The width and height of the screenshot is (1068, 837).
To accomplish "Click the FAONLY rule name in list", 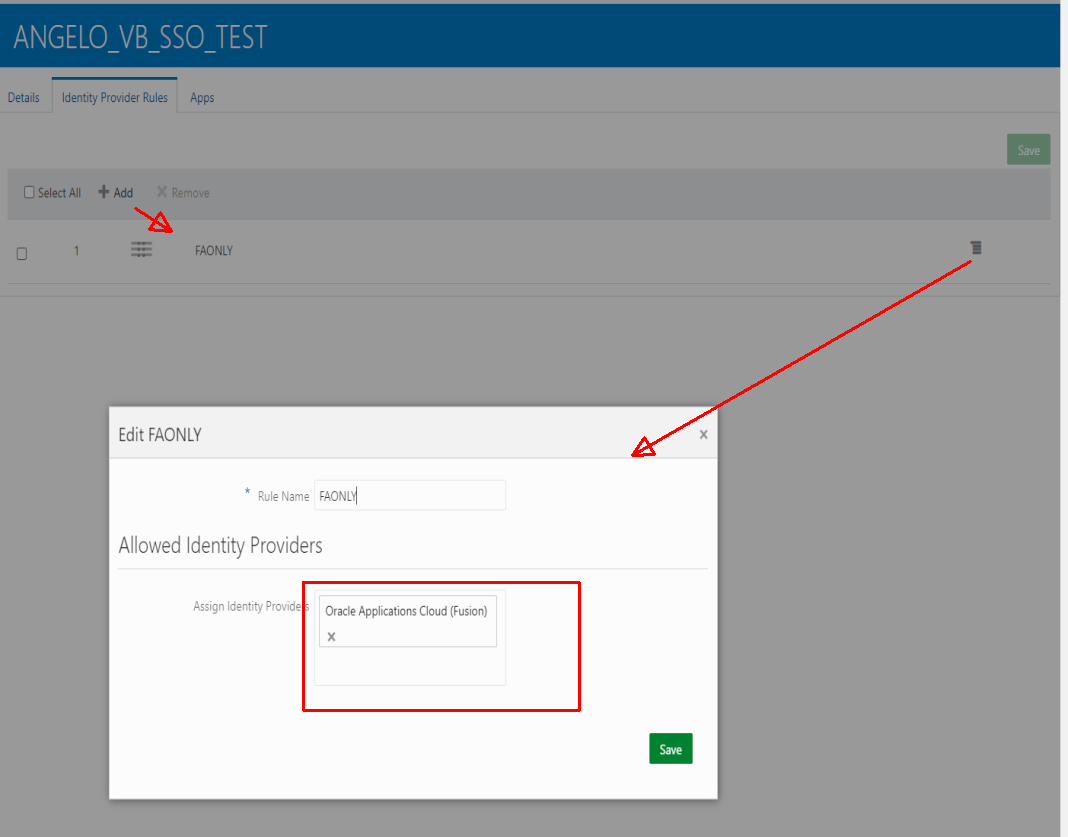I will pyautogui.click(x=214, y=251).
